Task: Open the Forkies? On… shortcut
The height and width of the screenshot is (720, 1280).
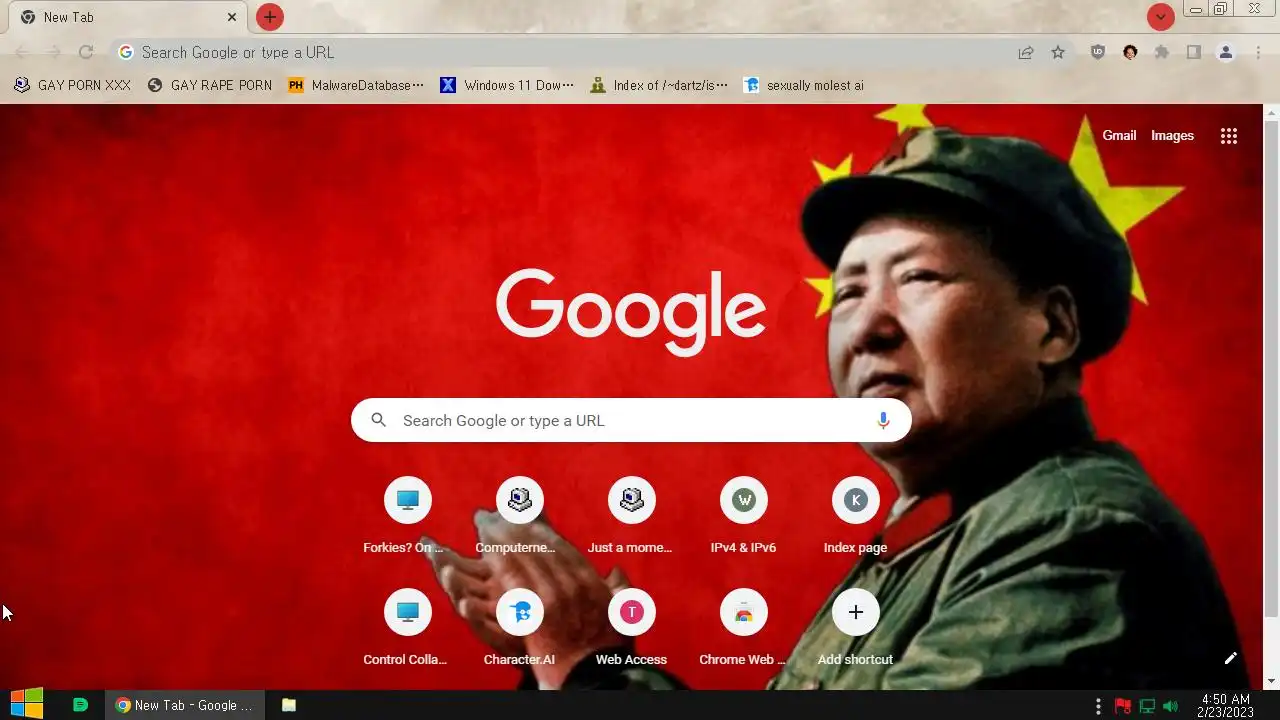Action: (x=407, y=515)
